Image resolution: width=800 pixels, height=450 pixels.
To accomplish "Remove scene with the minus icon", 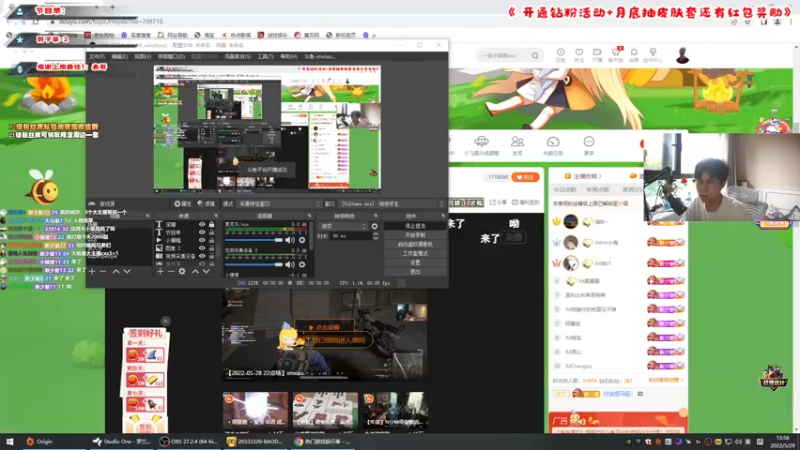I will click(x=103, y=271).
